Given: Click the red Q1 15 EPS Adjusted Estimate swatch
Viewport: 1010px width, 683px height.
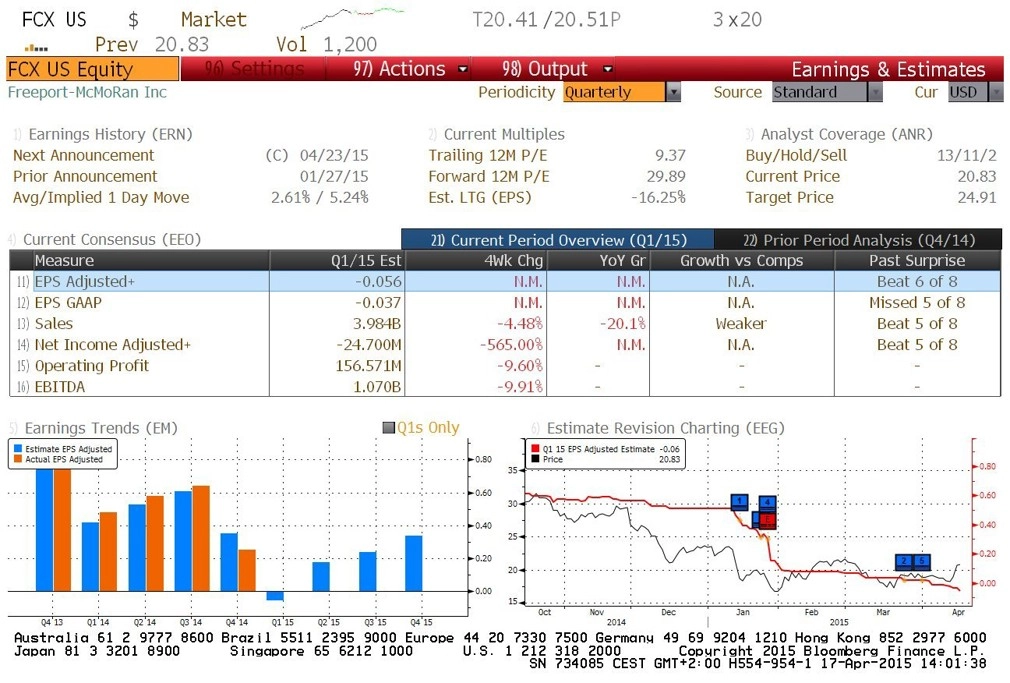Looking at the screenshot, I should (x=535, y=448).
